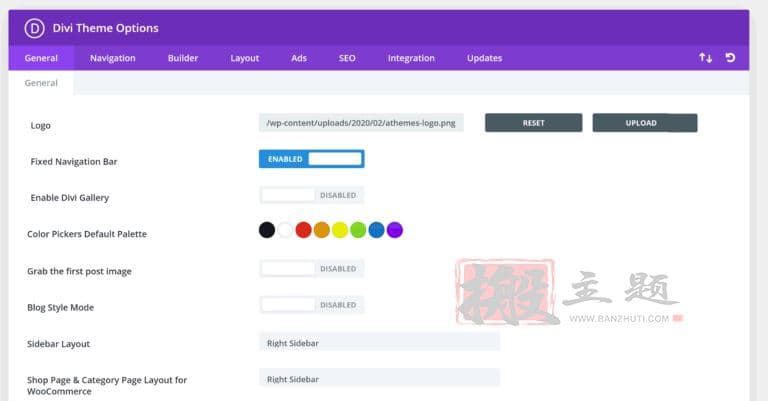Pick the yellow palette color
768x401 pixels.
(340, 230)
